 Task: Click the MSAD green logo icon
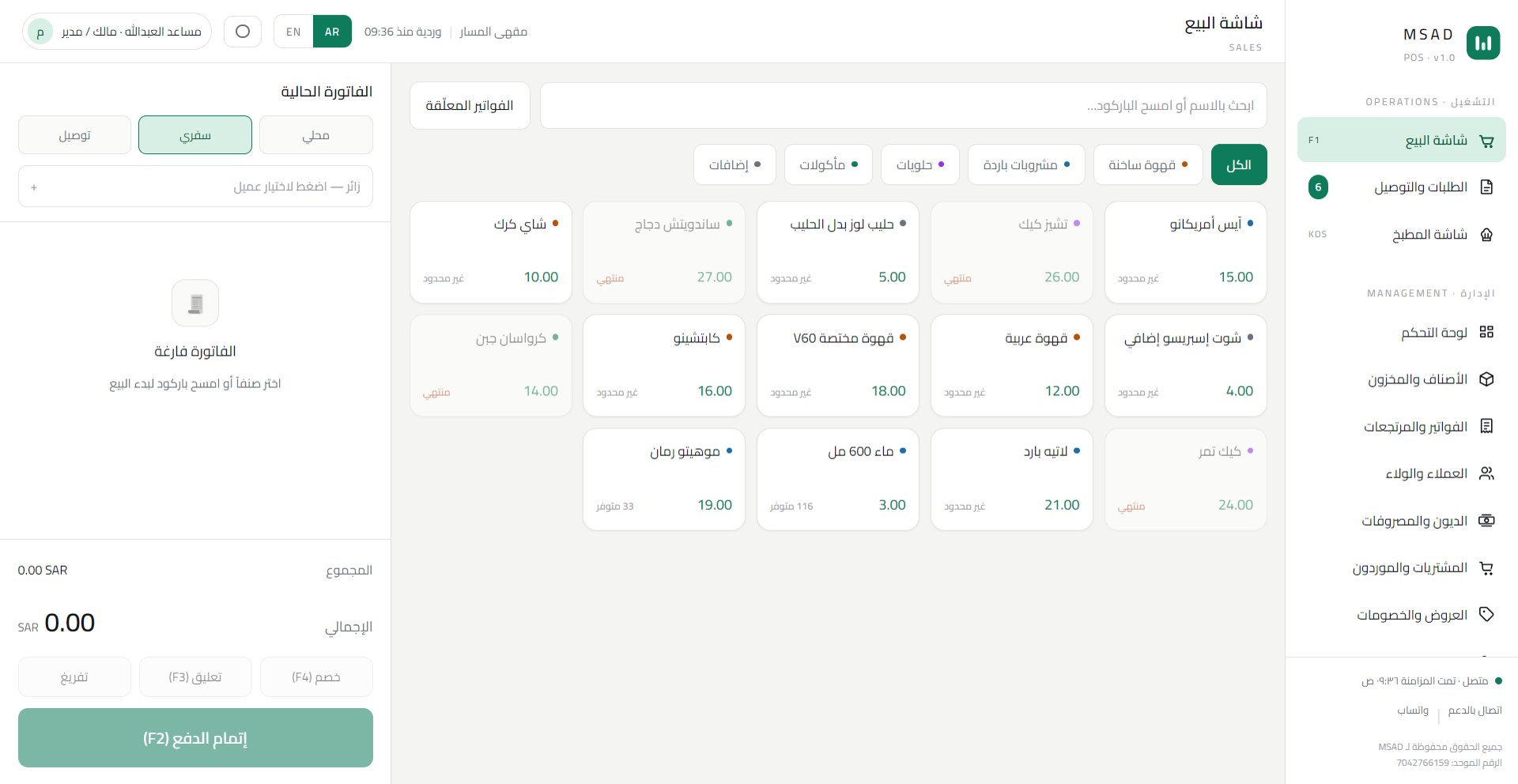pyautogui.click(x=1483, y=43)
